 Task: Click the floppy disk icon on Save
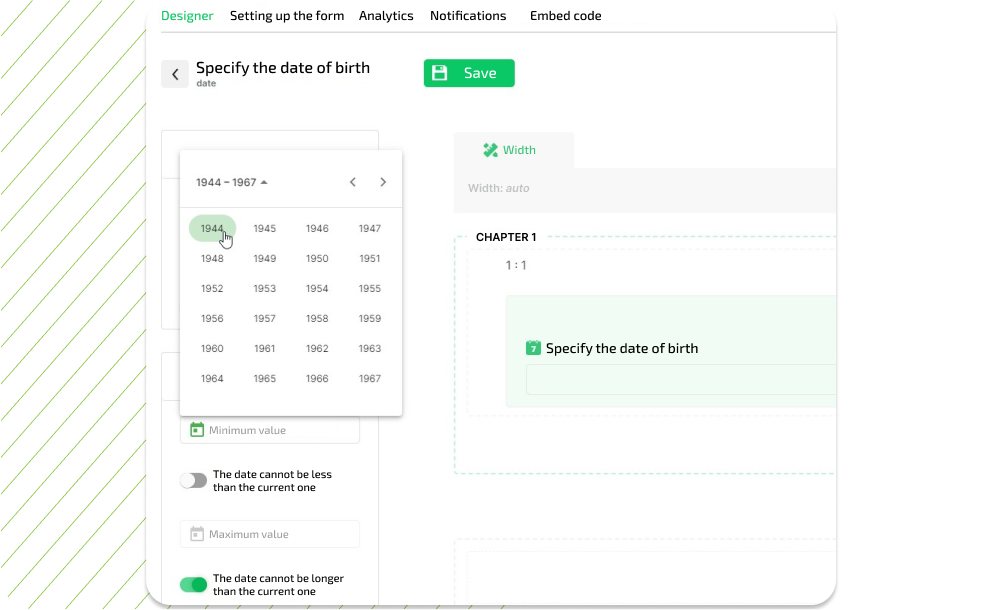(439, 73)
